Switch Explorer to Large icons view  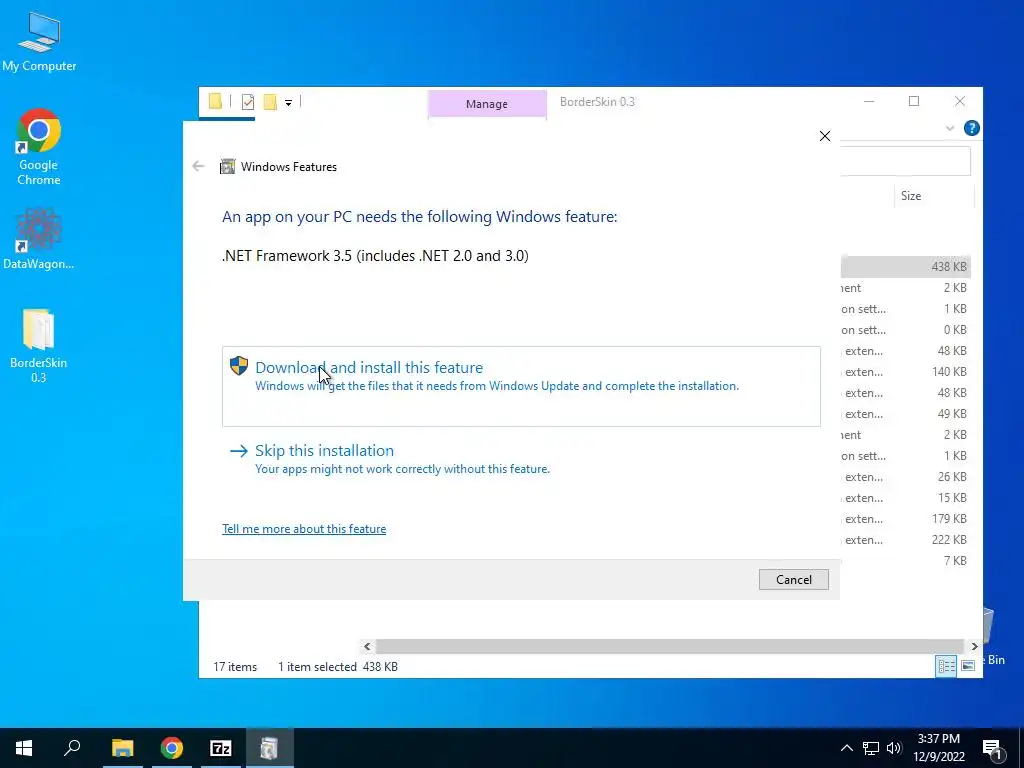click(x=968, y=666)
